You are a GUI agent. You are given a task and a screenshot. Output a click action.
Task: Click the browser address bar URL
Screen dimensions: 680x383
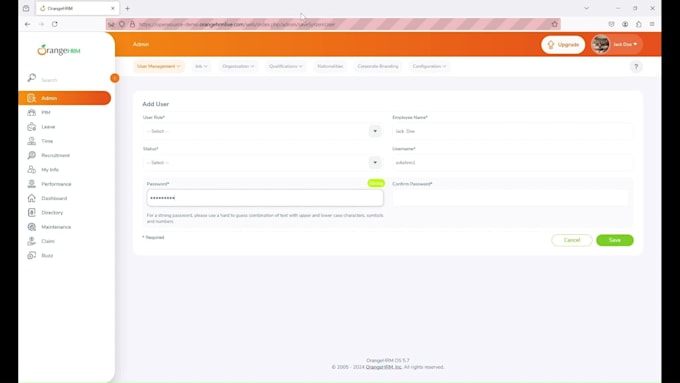237,24
